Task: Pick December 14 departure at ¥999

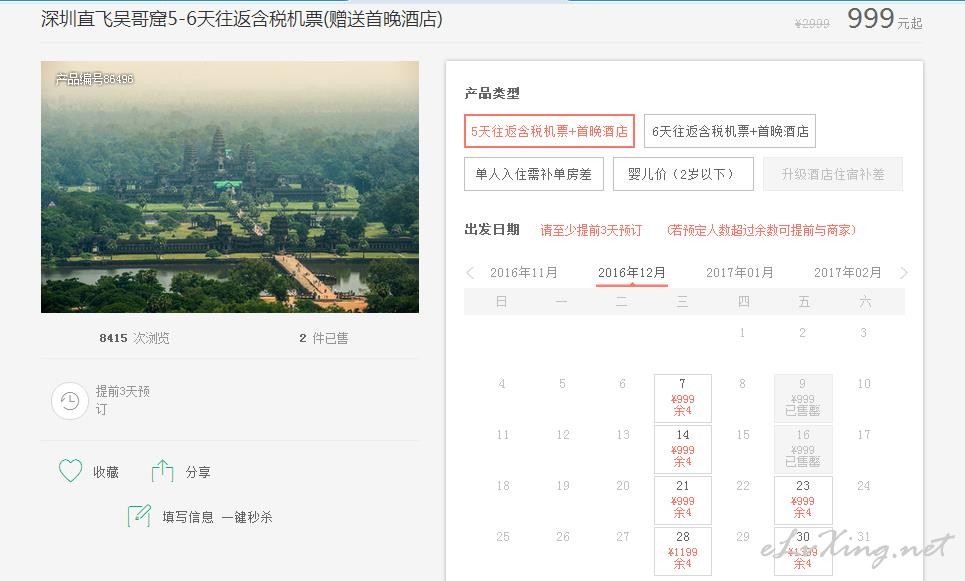Action: 683,449
